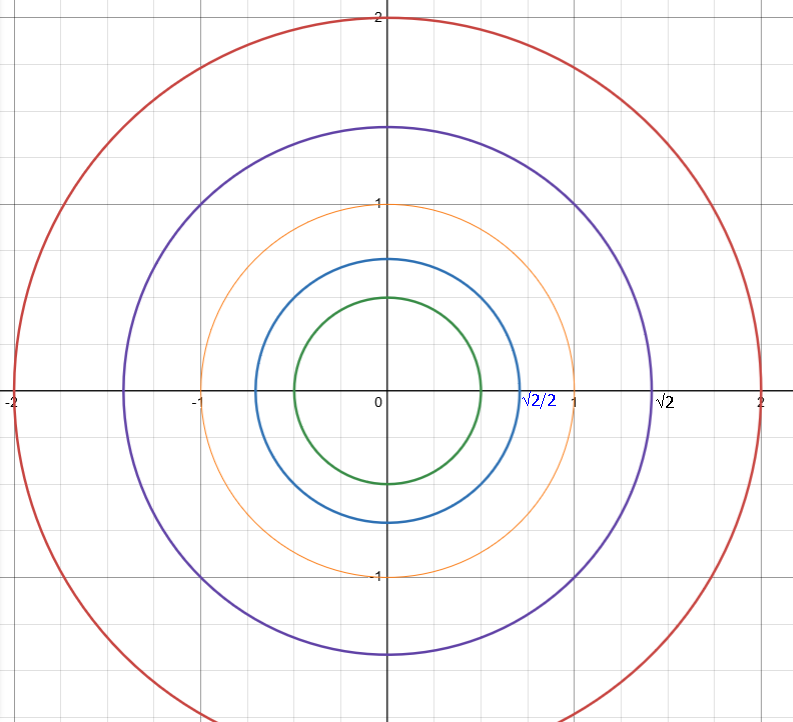Select the green circle's top point on y-axis
The height and width of the screenshot is (722, 793).
387,297
